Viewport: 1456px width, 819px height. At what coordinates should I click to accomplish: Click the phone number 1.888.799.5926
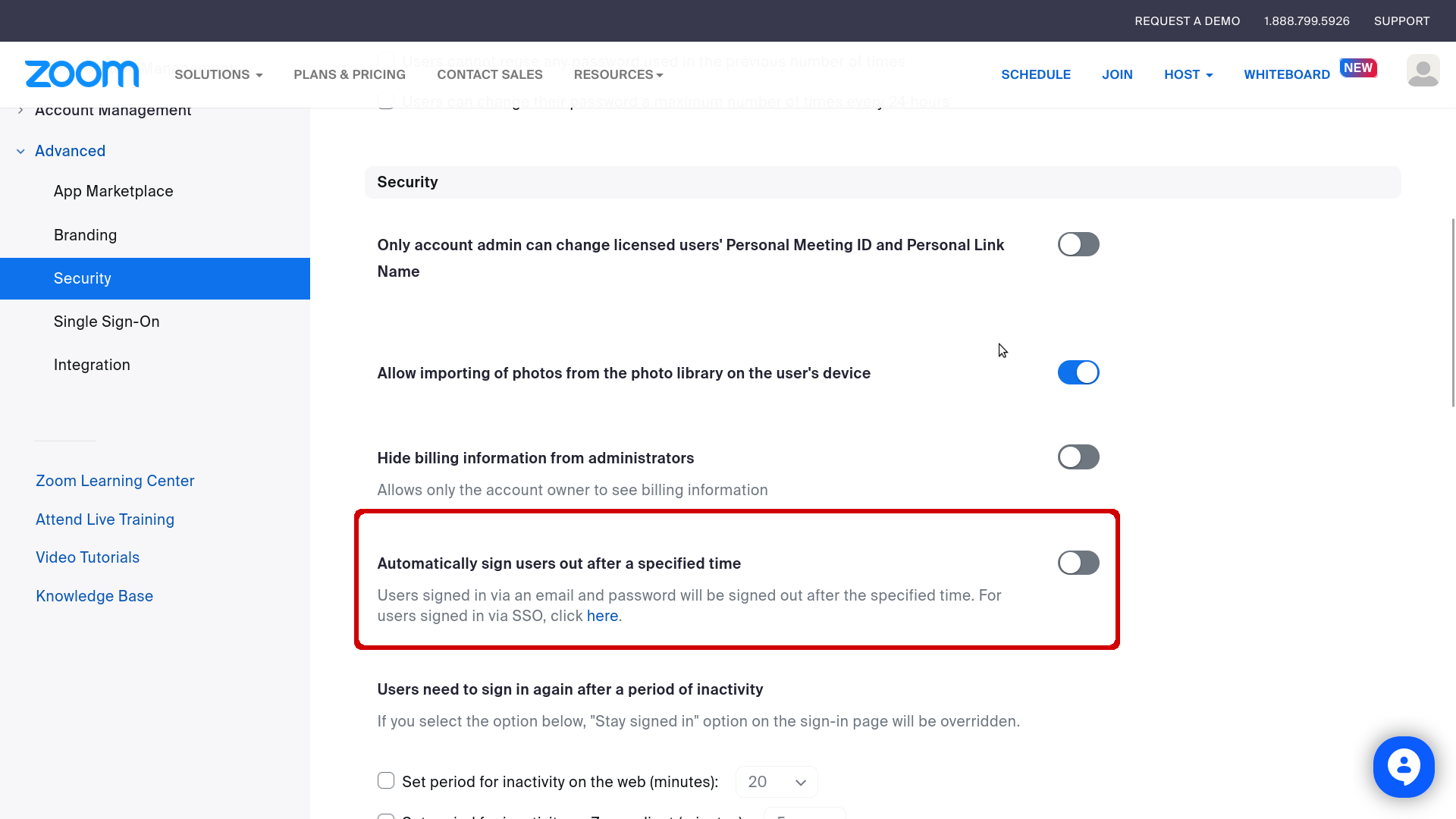[1307, 21]
